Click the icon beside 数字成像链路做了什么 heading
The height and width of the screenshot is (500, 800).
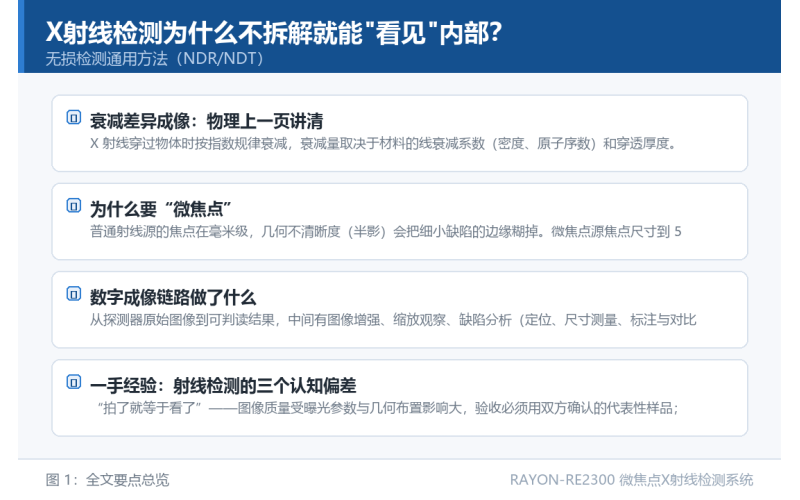coord(73,294)
